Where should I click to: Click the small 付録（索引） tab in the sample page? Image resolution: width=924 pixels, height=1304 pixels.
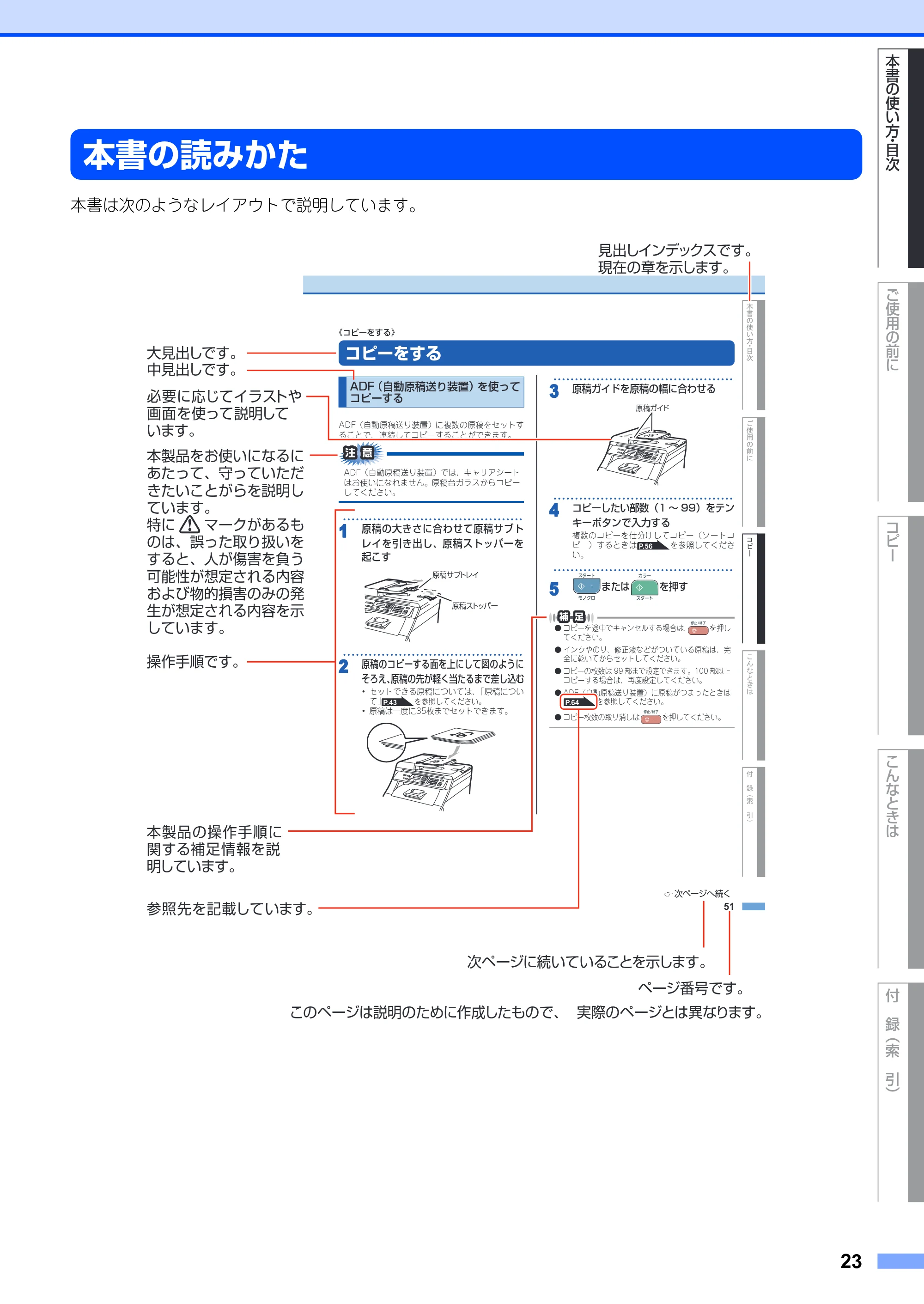click(x=754, y=822)
